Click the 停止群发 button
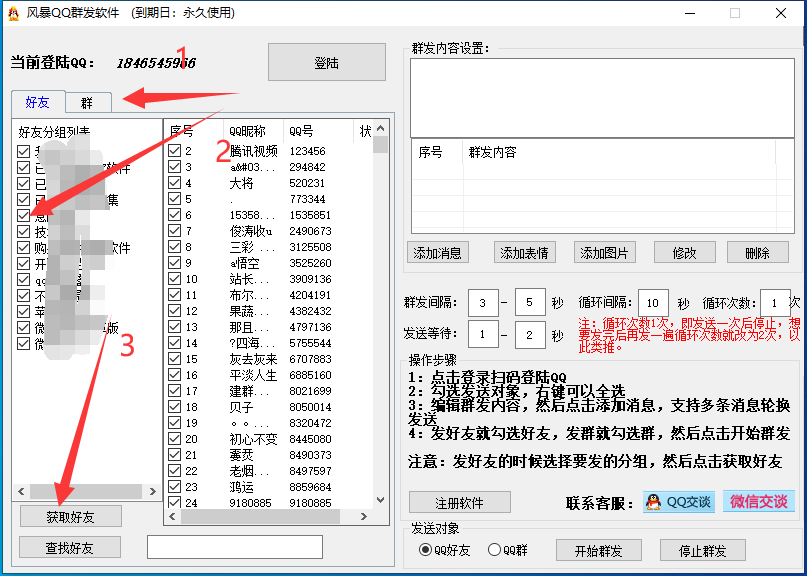 (x=703, y=550)
